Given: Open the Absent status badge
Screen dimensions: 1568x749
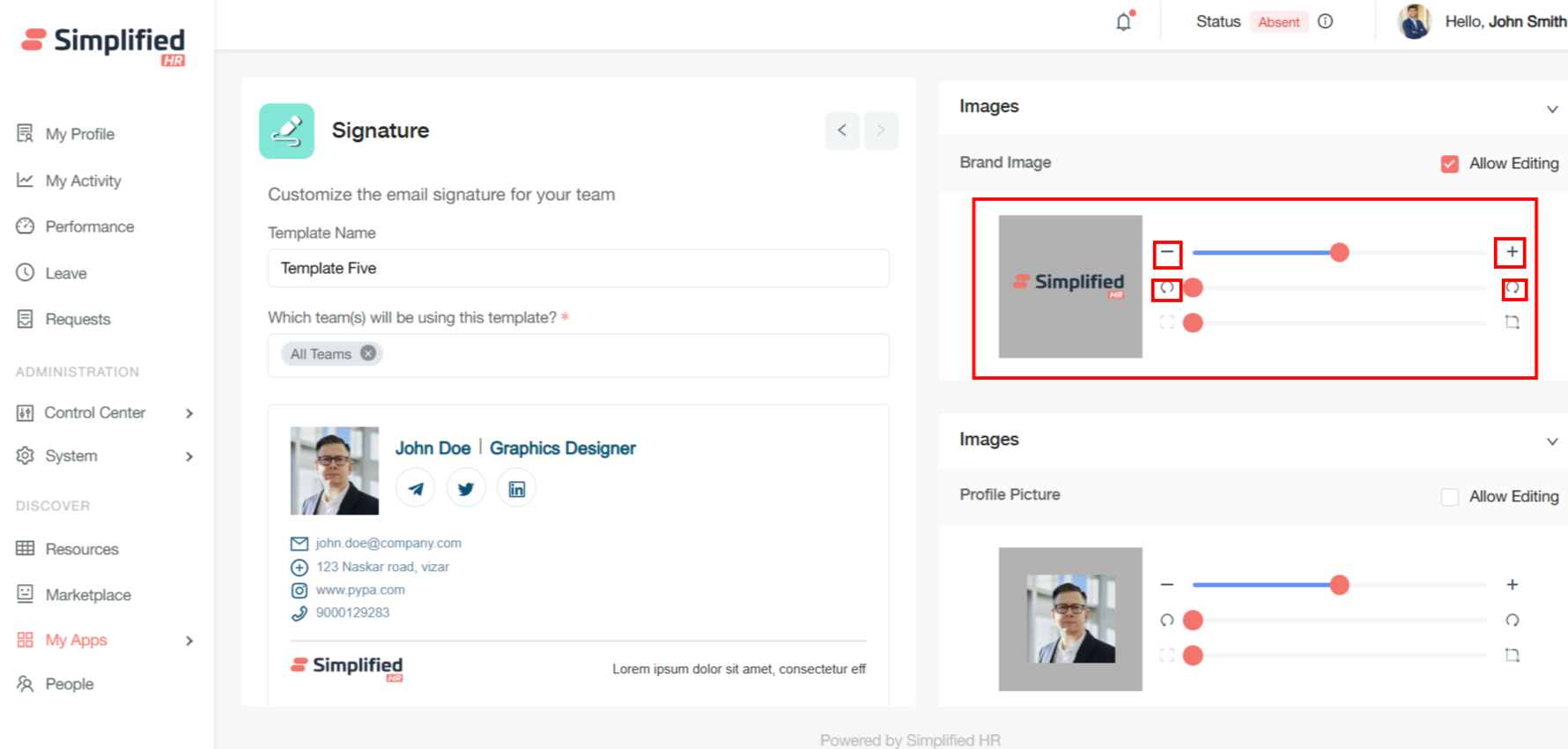Looking at the screenshot, I should 1278,22.
